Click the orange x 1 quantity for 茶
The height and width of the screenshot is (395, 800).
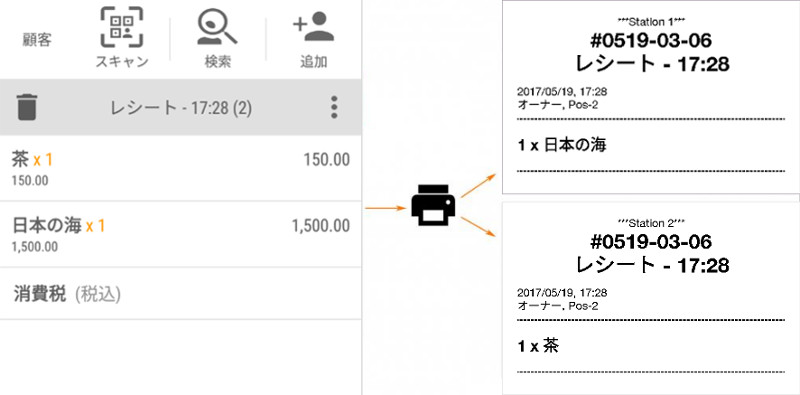[x=43, y=160]
